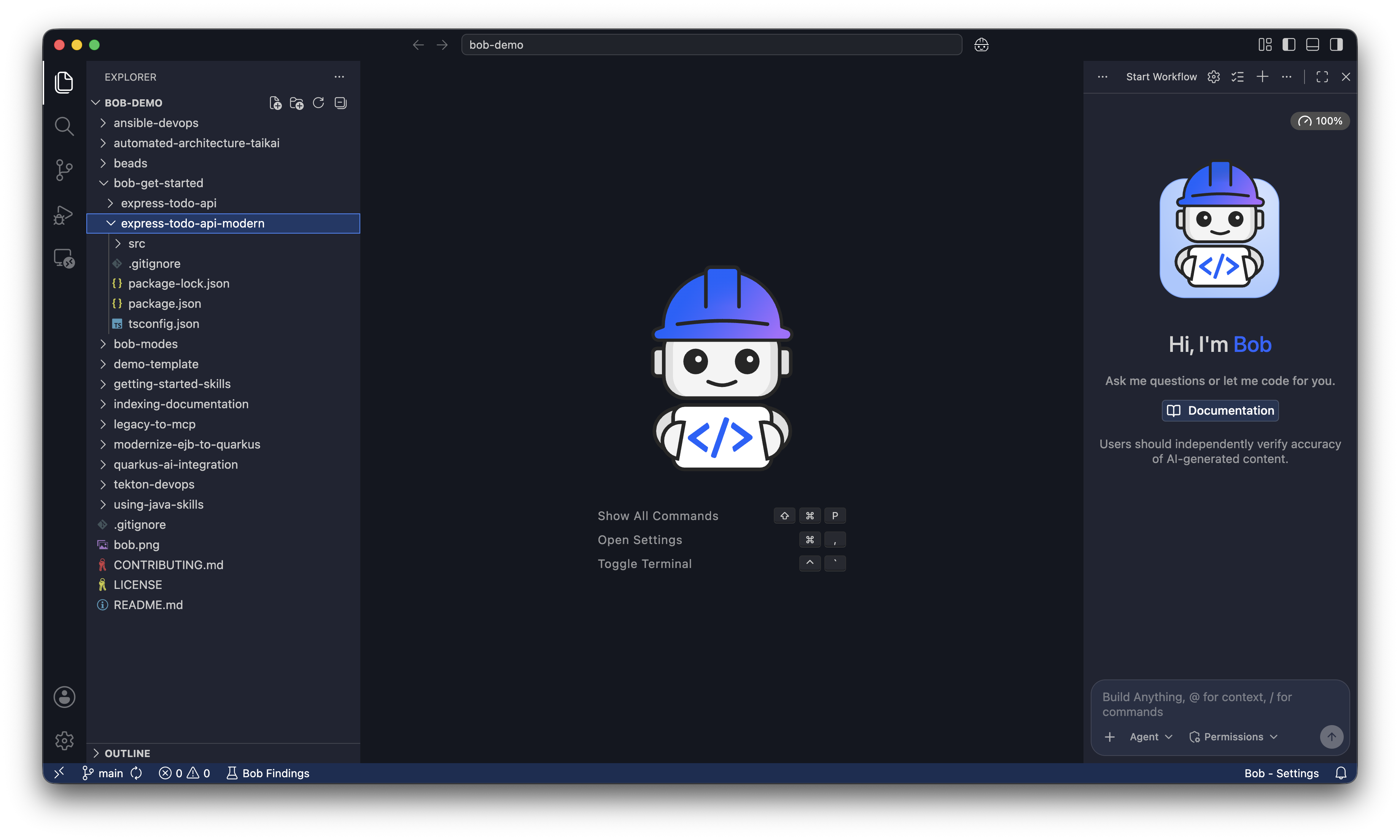Open the Documentation link

point(1219,411)
